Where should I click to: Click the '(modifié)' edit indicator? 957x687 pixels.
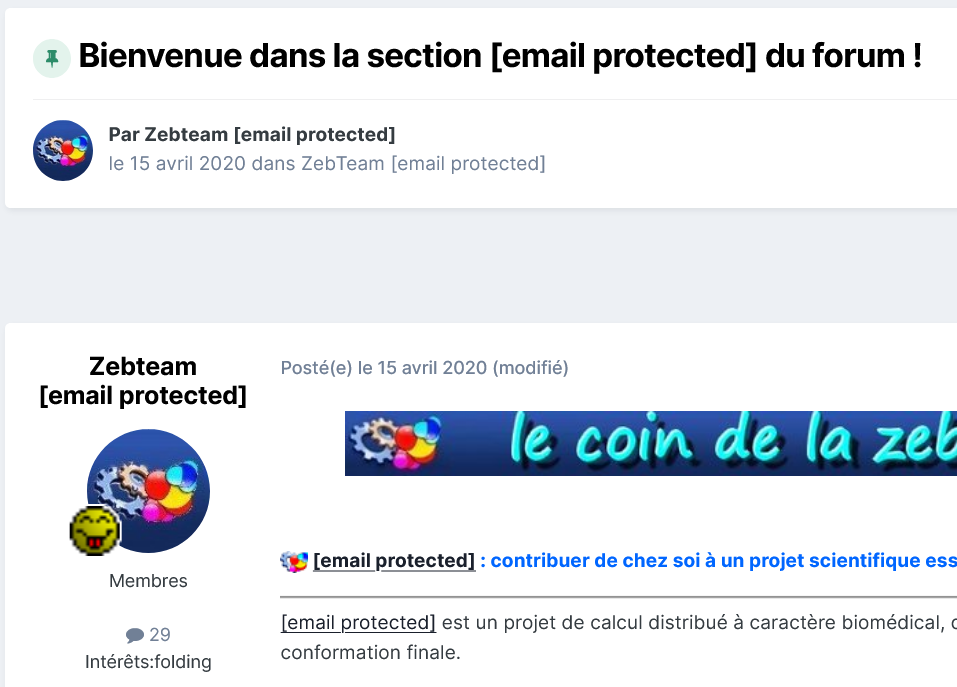coord(530,368)
